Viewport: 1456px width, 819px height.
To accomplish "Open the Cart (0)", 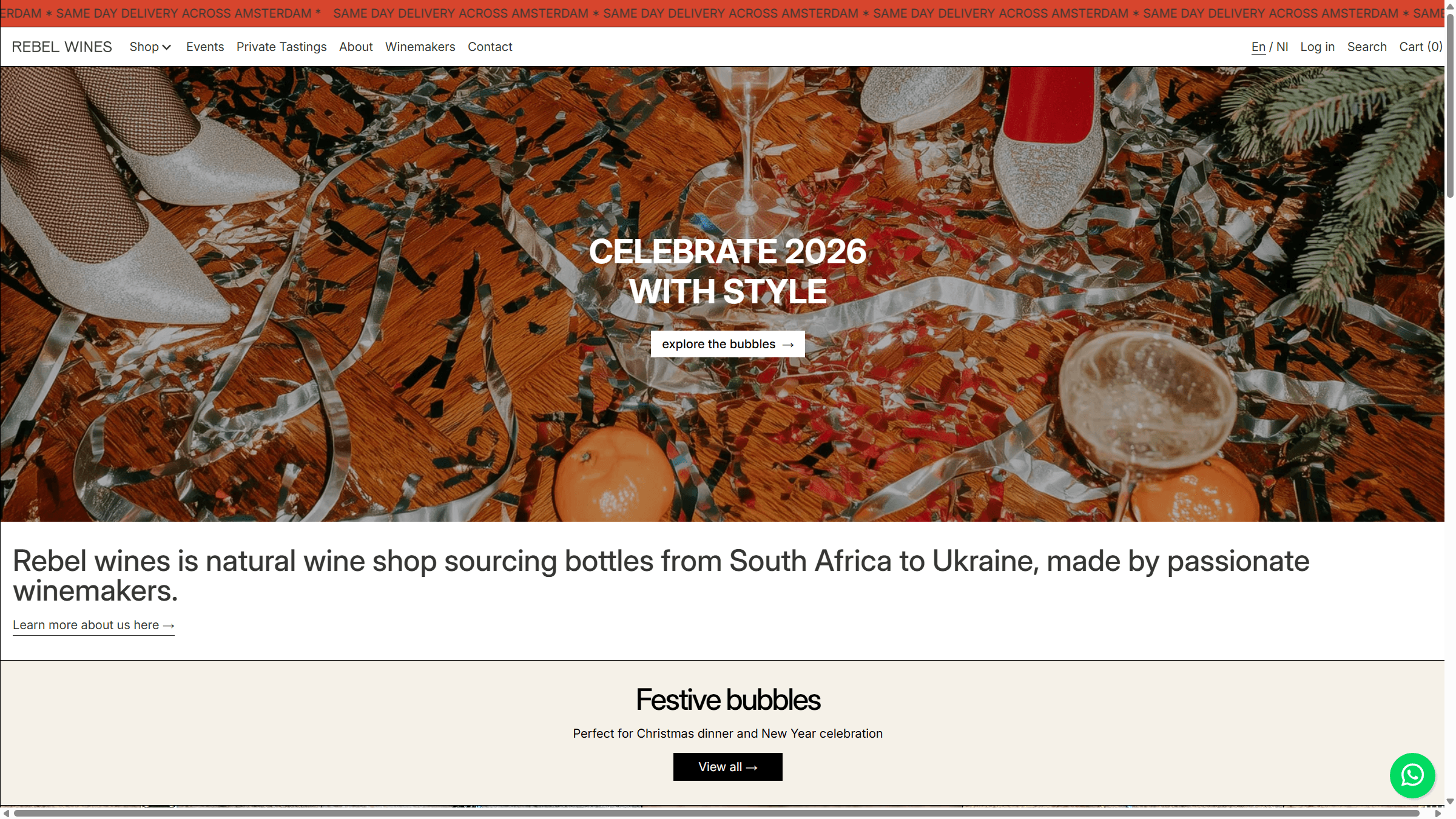I will (1420, 47).
